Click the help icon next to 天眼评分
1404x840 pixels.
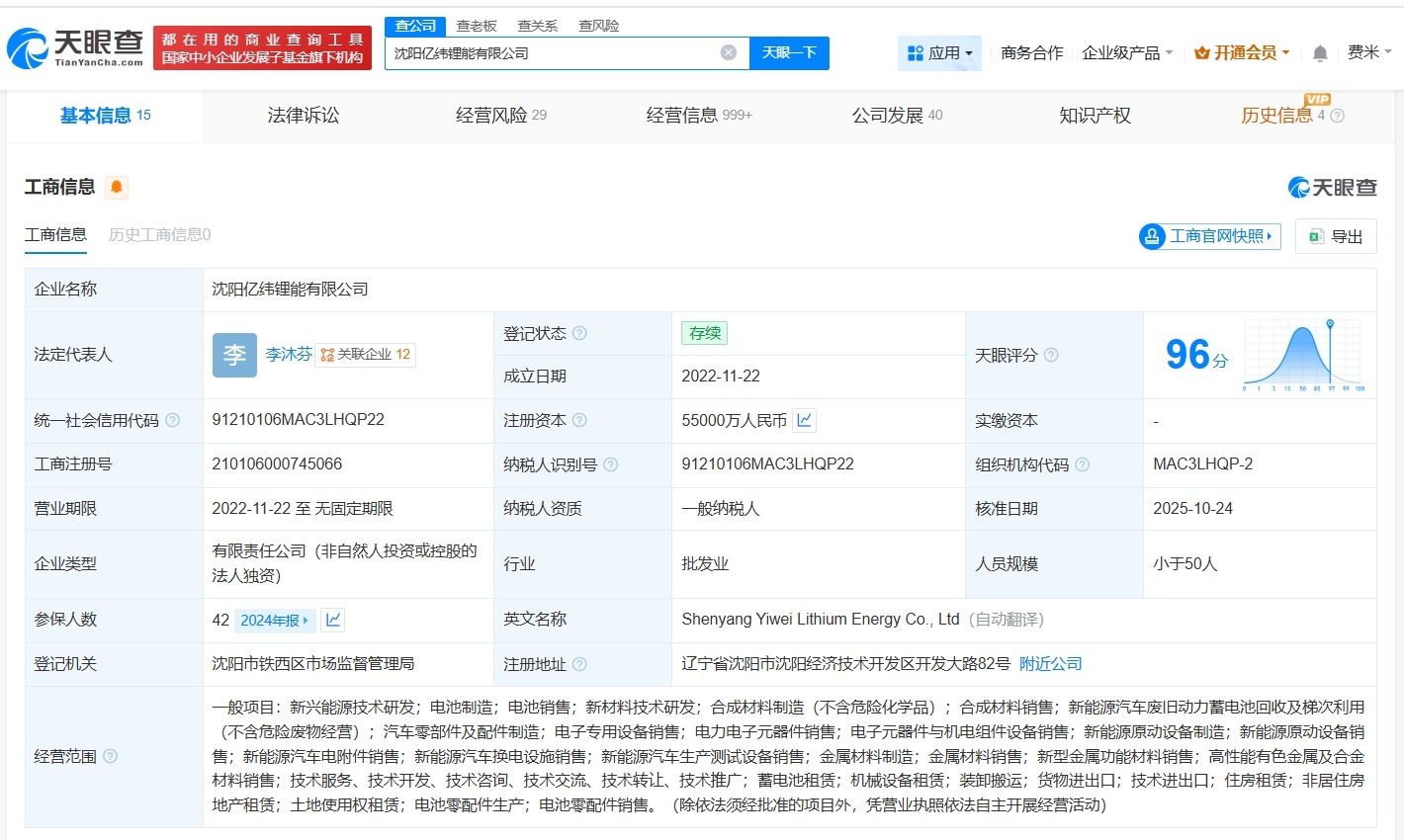coord(1051,355)
